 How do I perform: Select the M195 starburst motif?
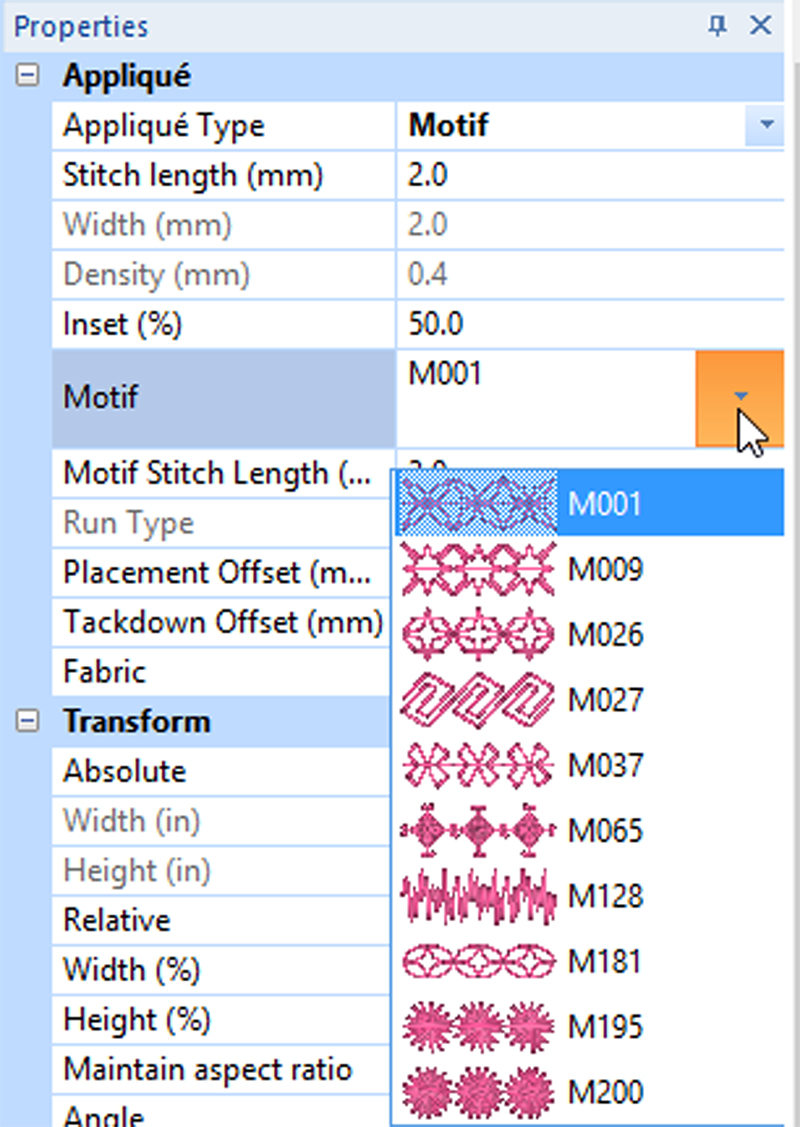click(x=588, y=1027)
